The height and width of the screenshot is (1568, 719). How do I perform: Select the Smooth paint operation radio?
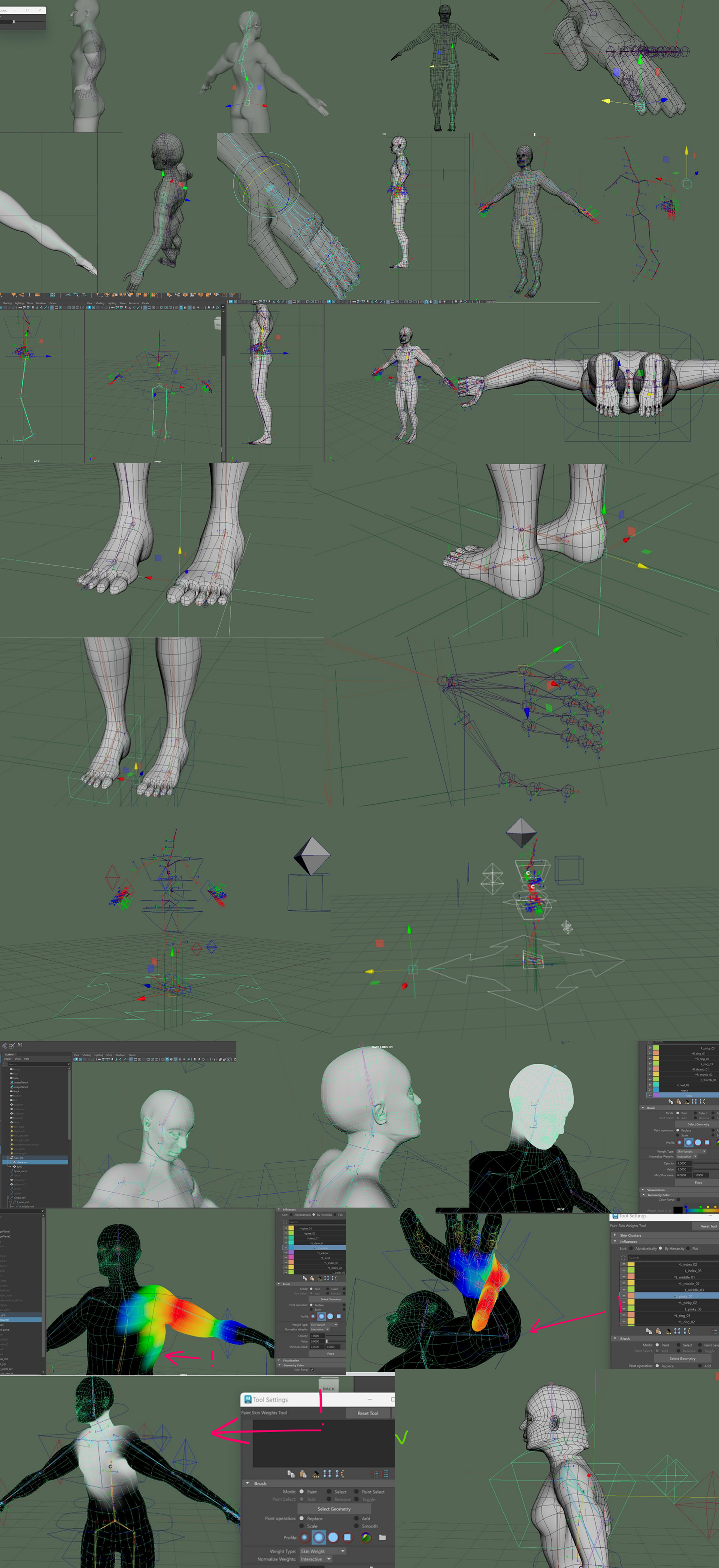pos(357,1526)
